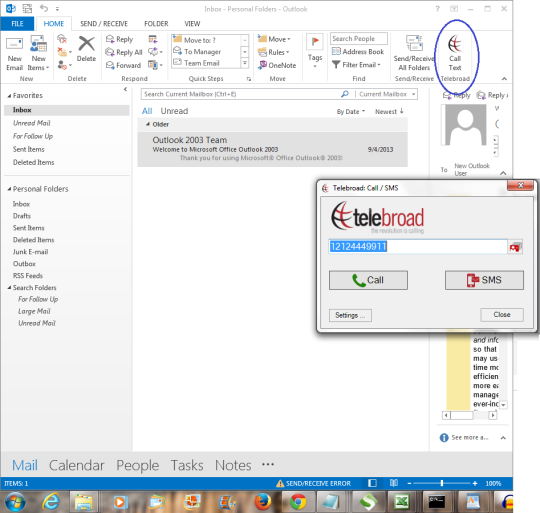Viewport: 540px width, 513px height.
Task: Click Close in the Telebroad dialog
Action: (x=502, y=315)
